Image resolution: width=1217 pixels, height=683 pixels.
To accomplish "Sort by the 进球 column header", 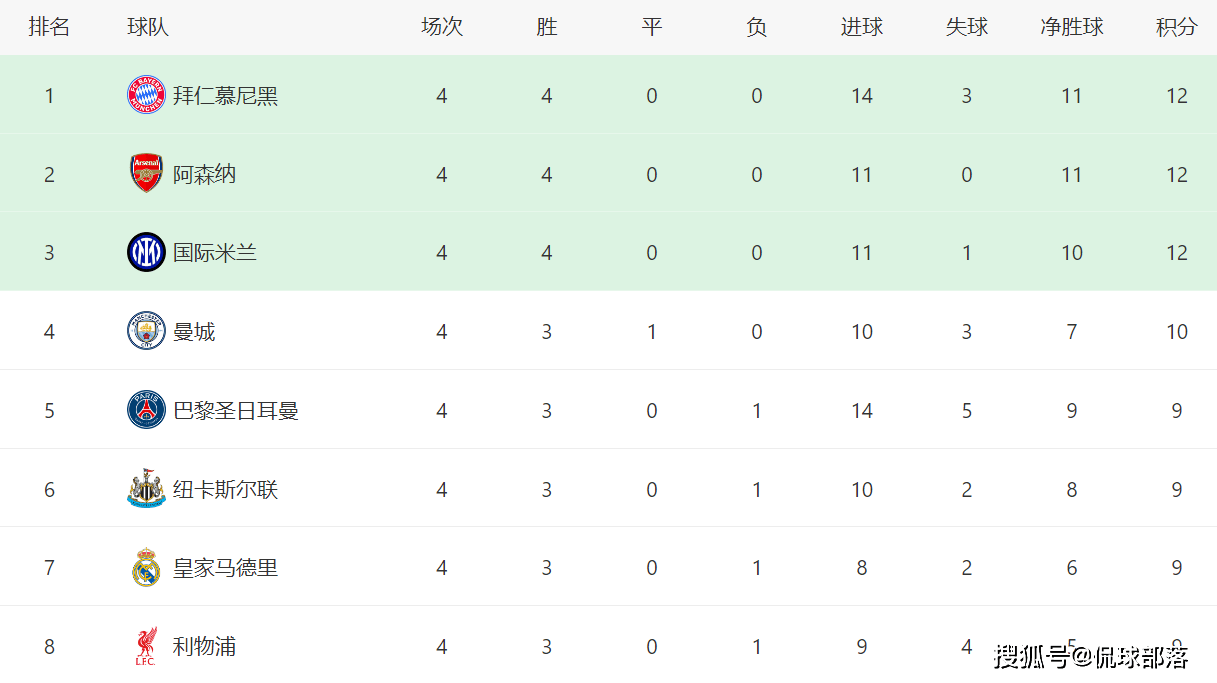I will pyautogui.click(x=862, y=27).
